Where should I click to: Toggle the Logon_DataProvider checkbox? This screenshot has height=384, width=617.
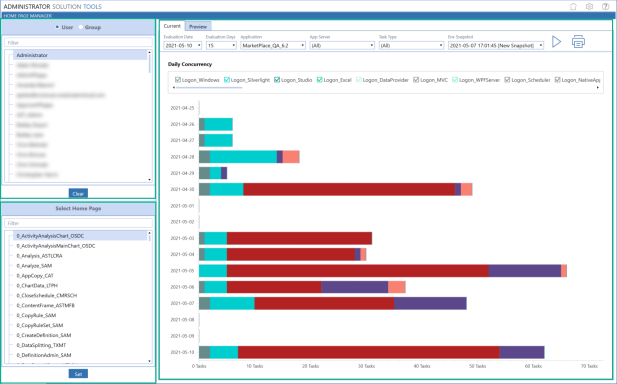click(358, 80)
